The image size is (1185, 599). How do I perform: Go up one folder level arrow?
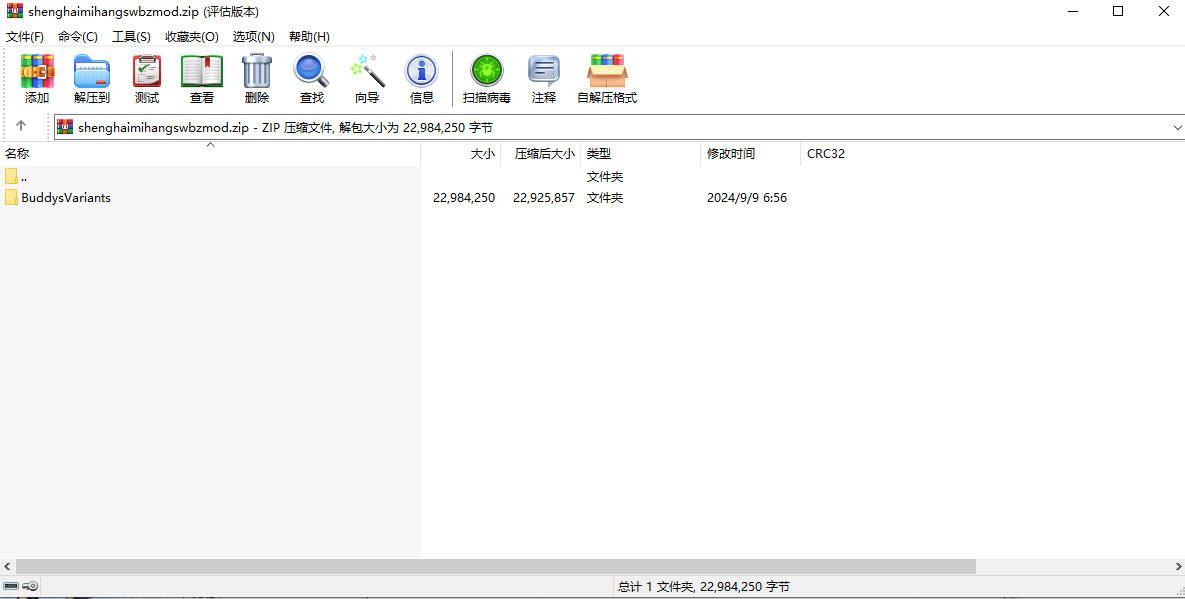click(x=21, y=126)
